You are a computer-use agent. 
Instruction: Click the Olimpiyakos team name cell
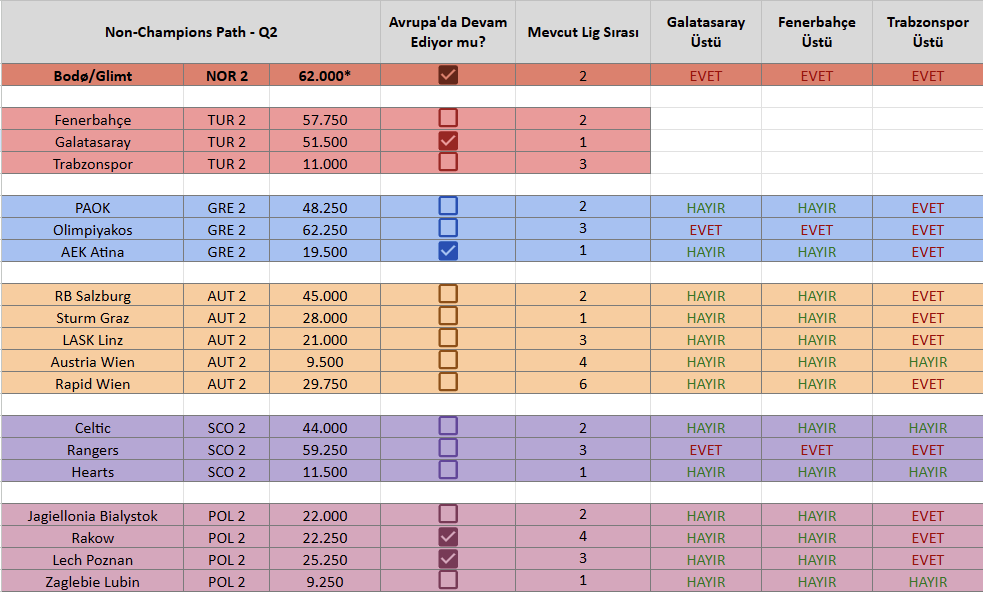pyautogui.click(x=93, y=230)
